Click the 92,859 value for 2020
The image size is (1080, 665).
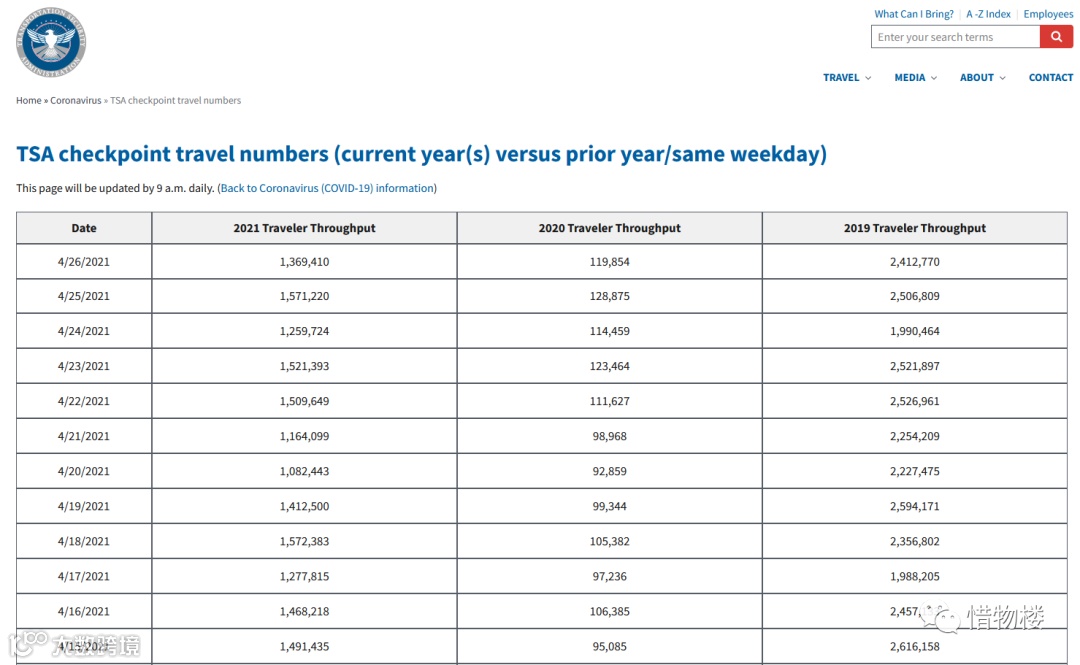click(610, 471)
